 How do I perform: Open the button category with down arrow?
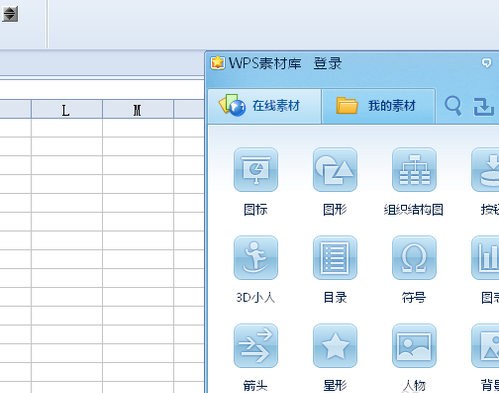pyautogui.click(x=485, y=170)
